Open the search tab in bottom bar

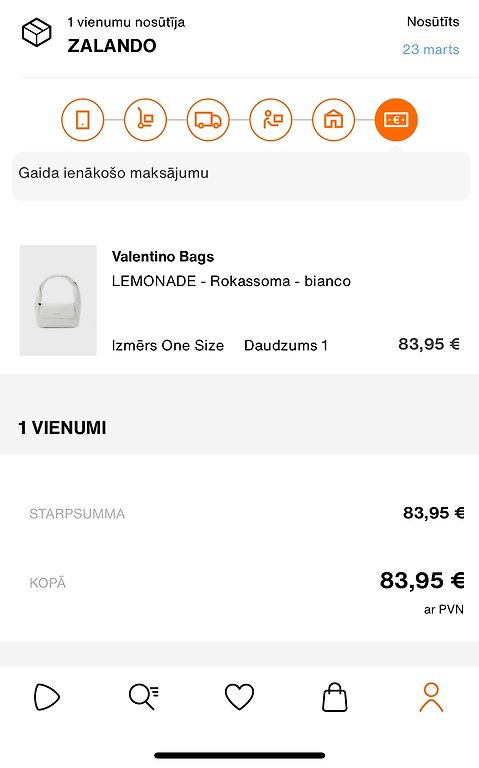pos(144,696)
